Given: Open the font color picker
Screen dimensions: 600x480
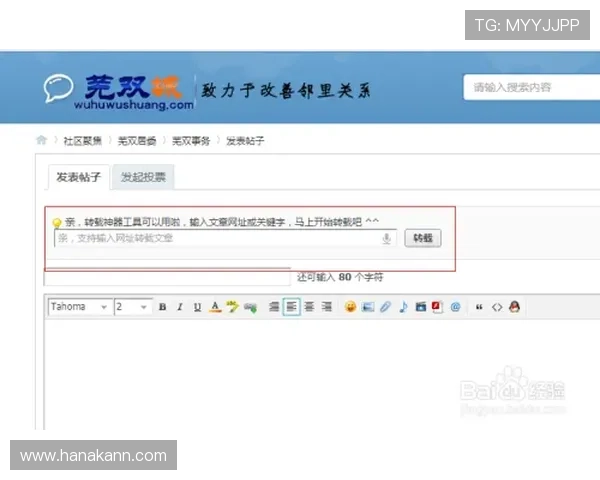Looking at the screenshot, I should point(215,307).
